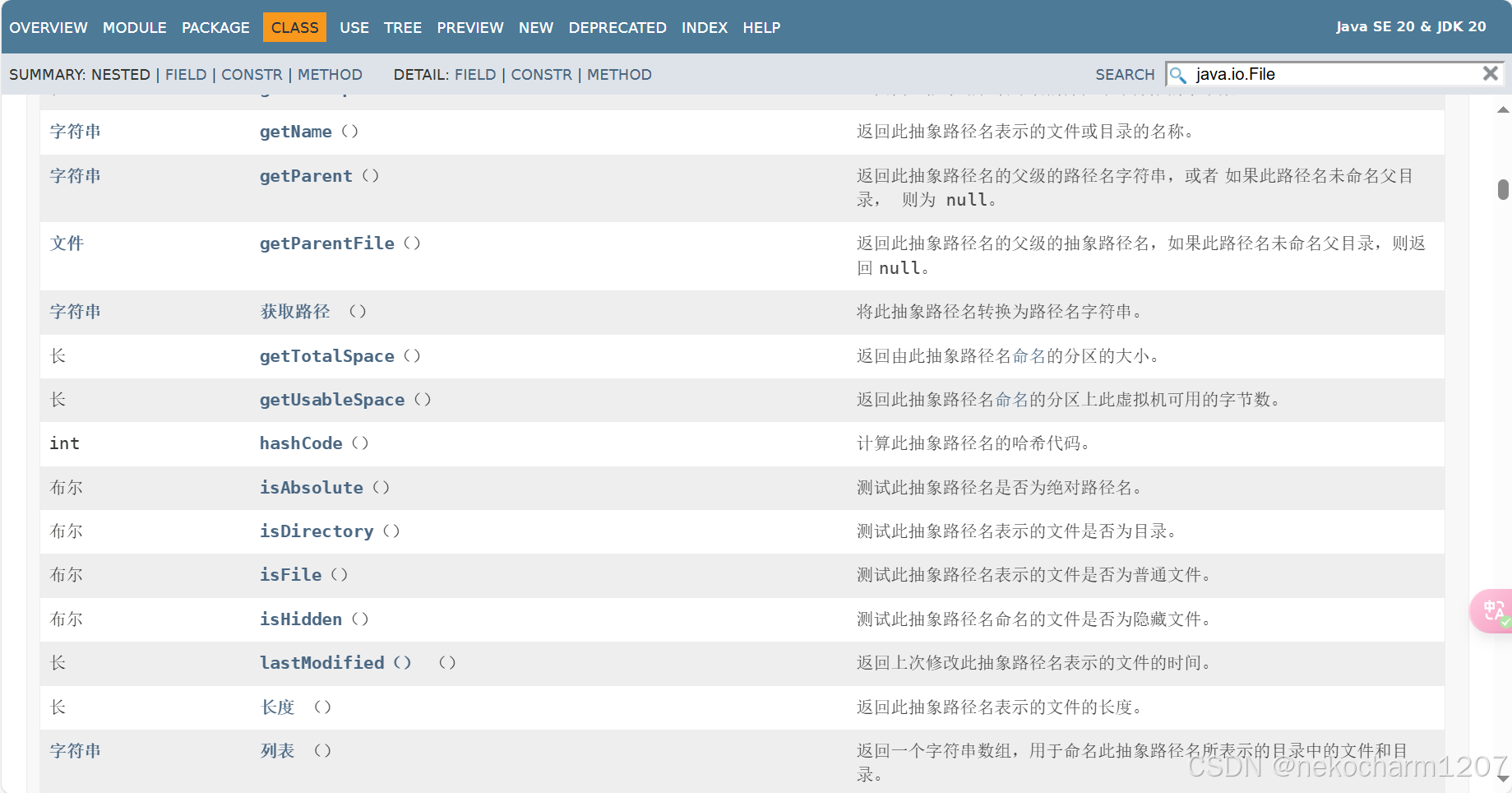Click the Java SE 20 & JDK 20 label

pyautogui.click(x=1411, y=26)
